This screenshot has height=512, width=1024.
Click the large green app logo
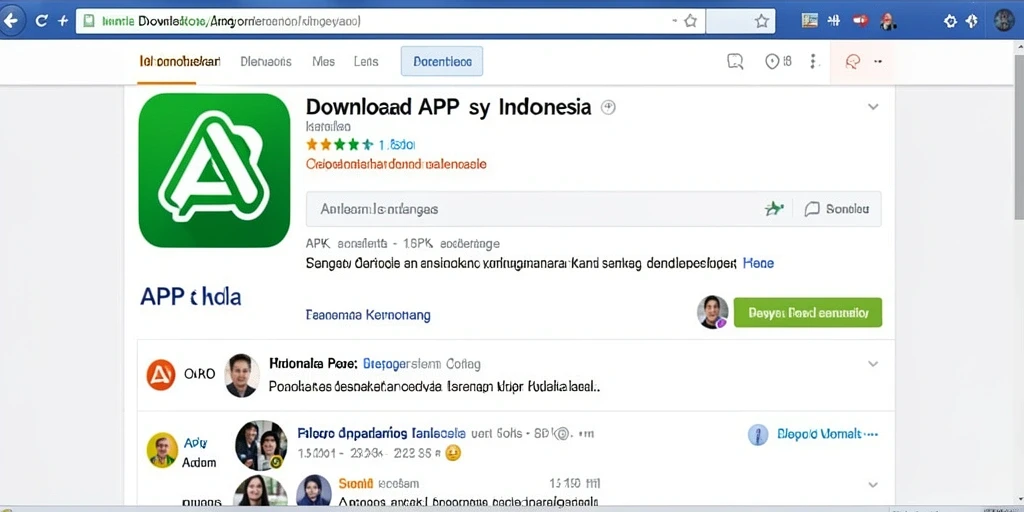[x=214, y=170]
